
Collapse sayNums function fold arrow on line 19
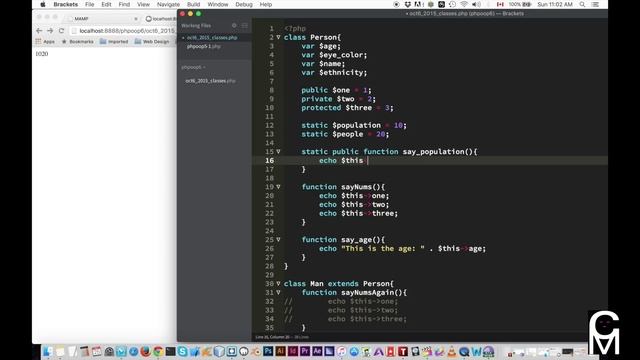[x=278, y=187]
